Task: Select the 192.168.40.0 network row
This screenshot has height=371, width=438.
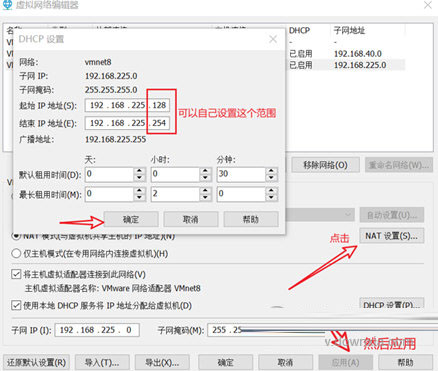Action: click(x=346, y=53)
